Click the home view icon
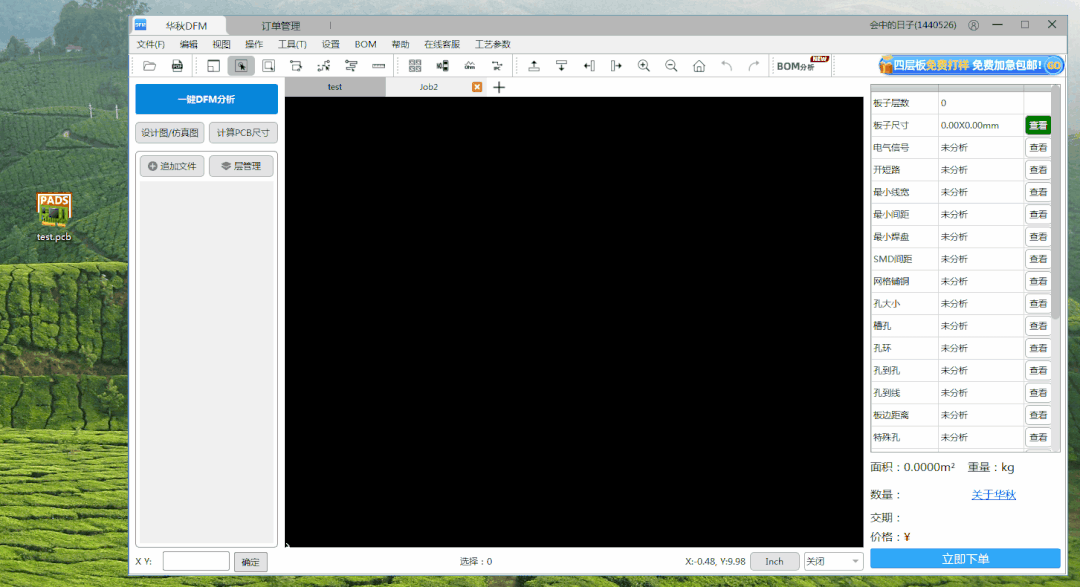The image size is (1080, 587). point(699,66)
